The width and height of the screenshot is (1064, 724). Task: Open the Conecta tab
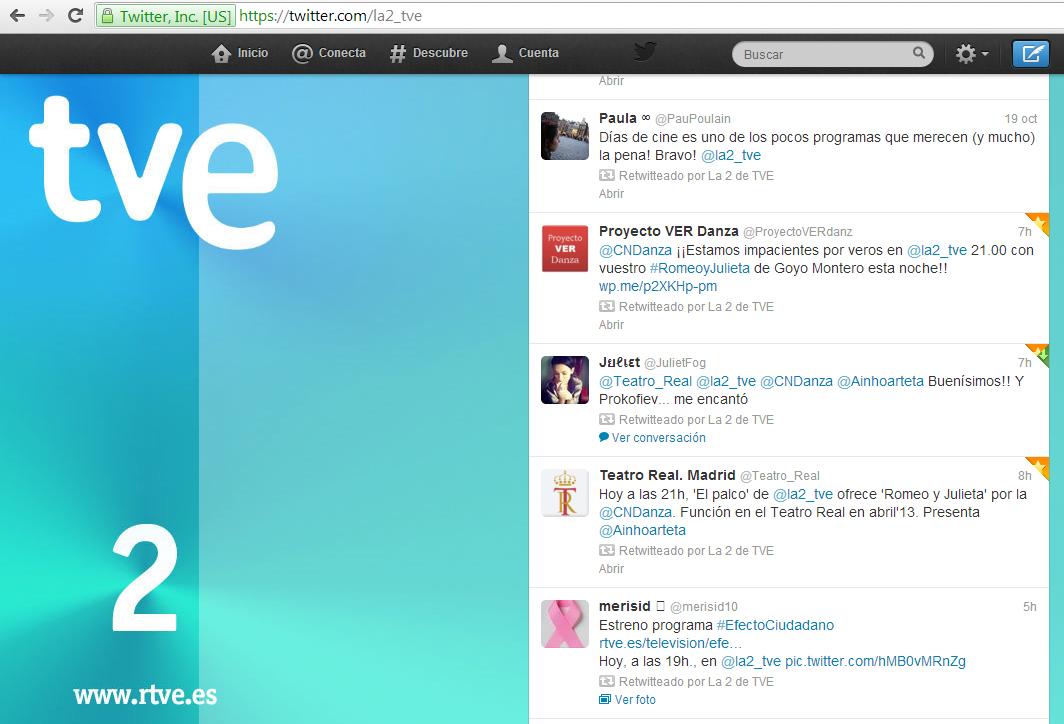pyautogui.click(x=329, y=53)
